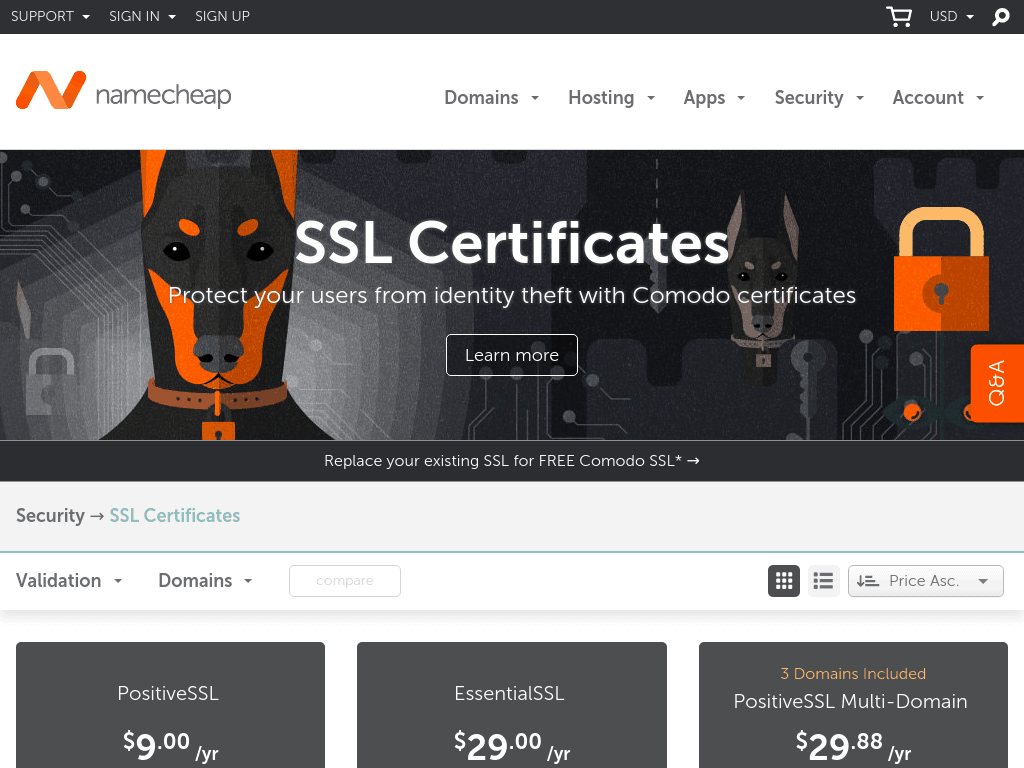Switch to list view icon
The image size is (1024, 768).
point(823,581)
